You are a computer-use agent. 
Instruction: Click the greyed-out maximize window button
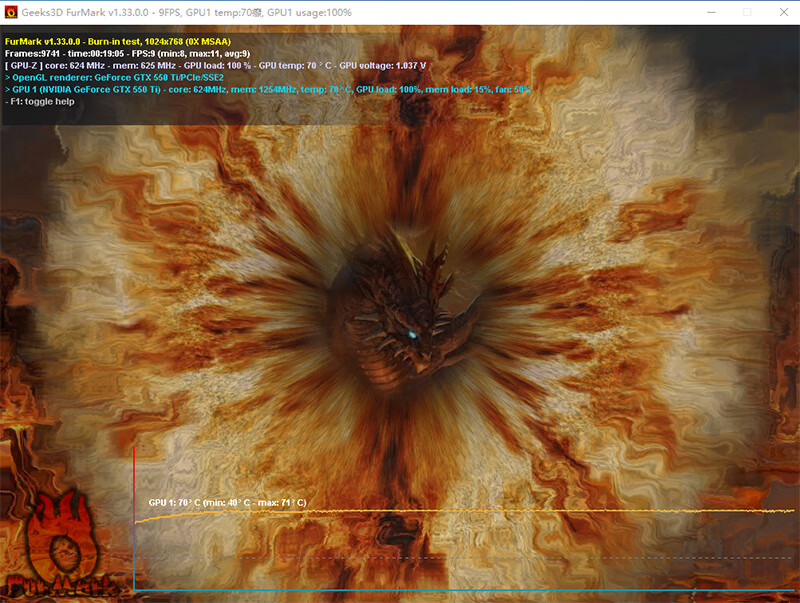pos(747,12)
